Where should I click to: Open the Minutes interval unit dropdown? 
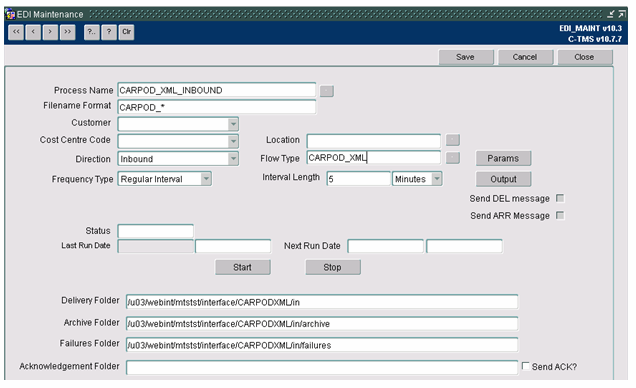(x=436, y=179)
